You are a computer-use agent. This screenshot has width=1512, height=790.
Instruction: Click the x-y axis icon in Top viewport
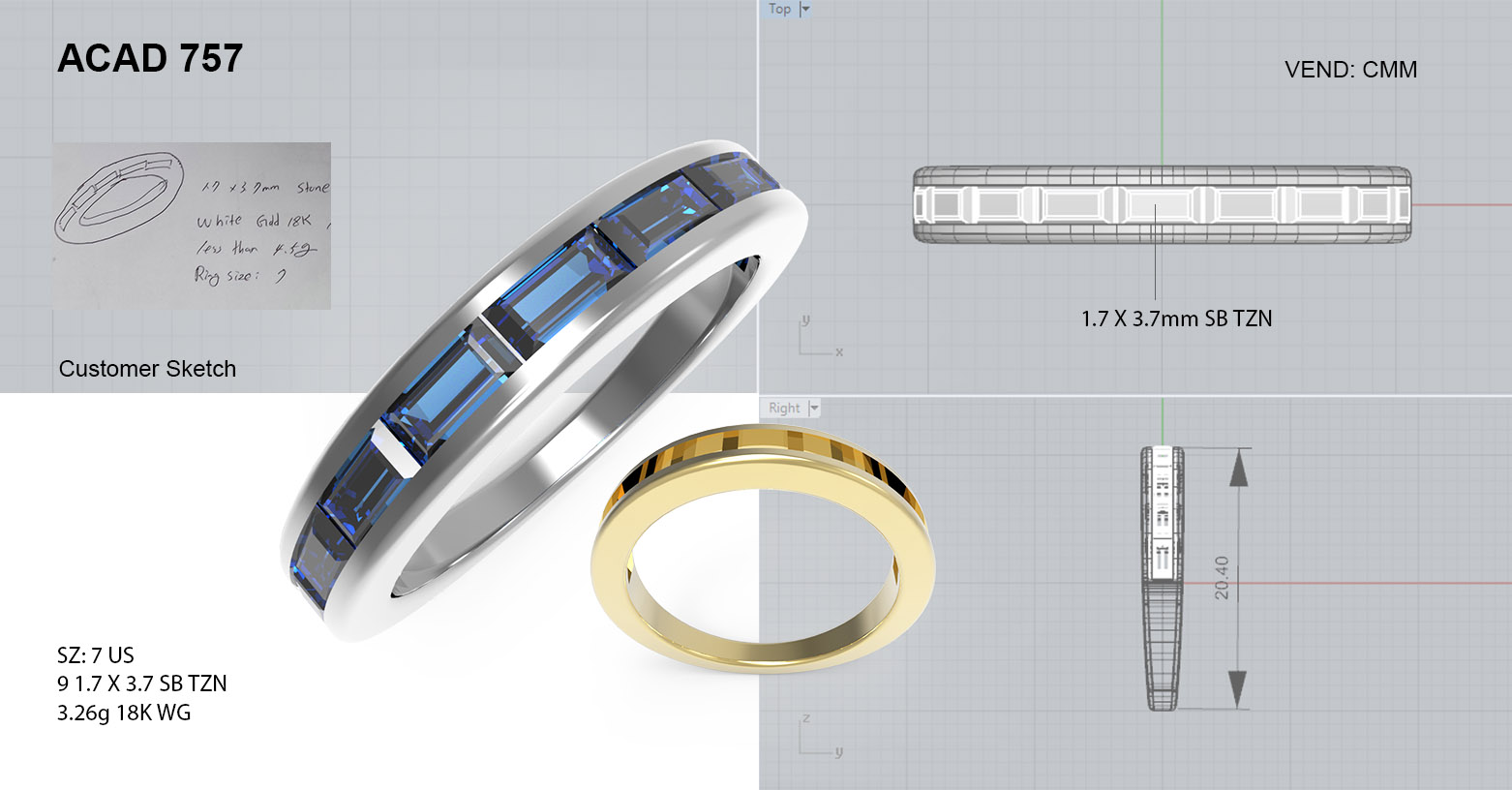[x=820, y=336]
